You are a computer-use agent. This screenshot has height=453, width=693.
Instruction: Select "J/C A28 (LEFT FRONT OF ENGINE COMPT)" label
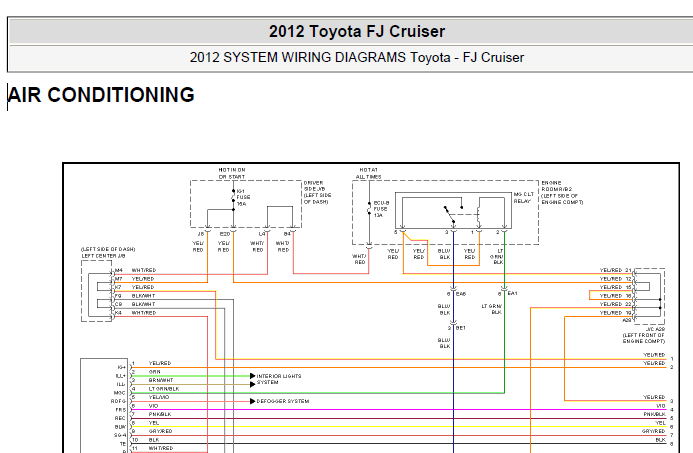click(x=644, y=335)
